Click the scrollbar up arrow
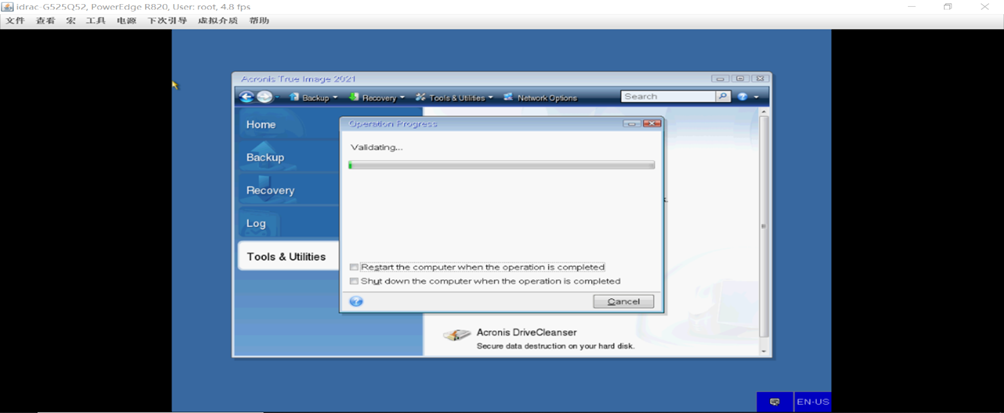This screenshot has height=413, width=1004. click(x=763, y=111)
